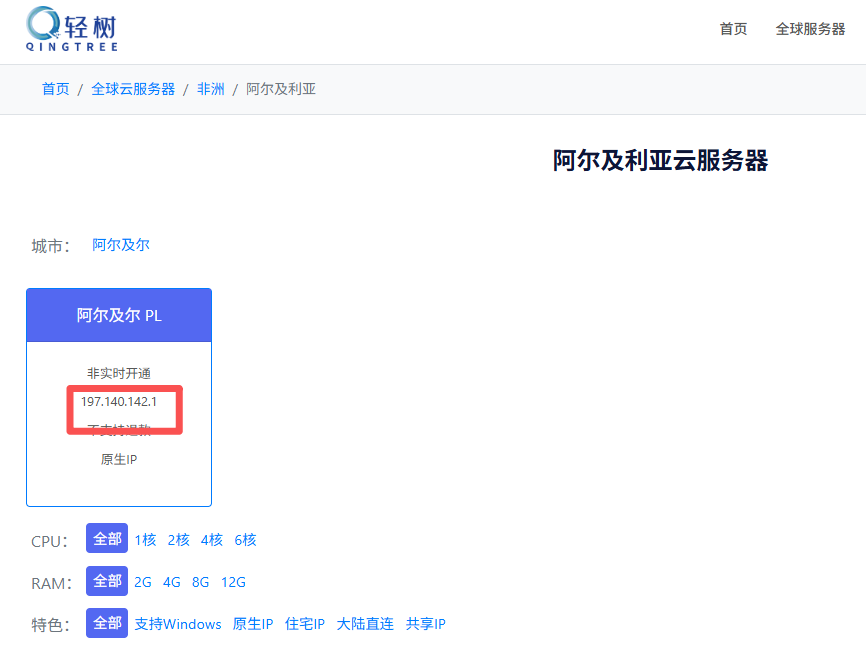Image resolution: width=866 pixels, height=669 pixels.
Task: Click the 首页 breadcrumb link
Action: click(x=56, y=89)
